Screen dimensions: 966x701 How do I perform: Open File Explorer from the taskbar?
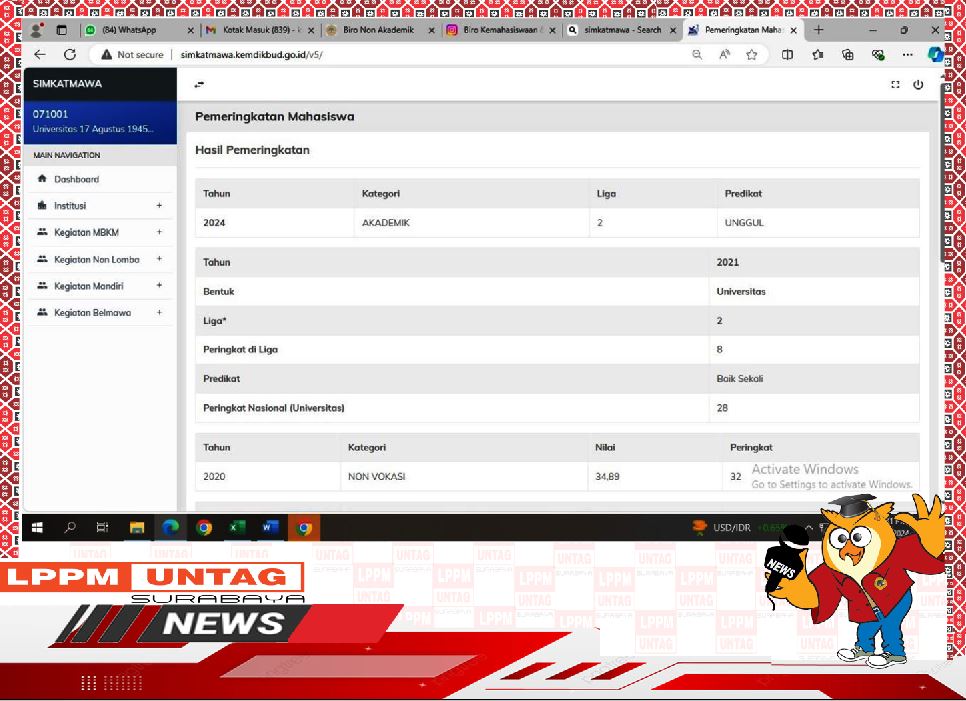137,527
